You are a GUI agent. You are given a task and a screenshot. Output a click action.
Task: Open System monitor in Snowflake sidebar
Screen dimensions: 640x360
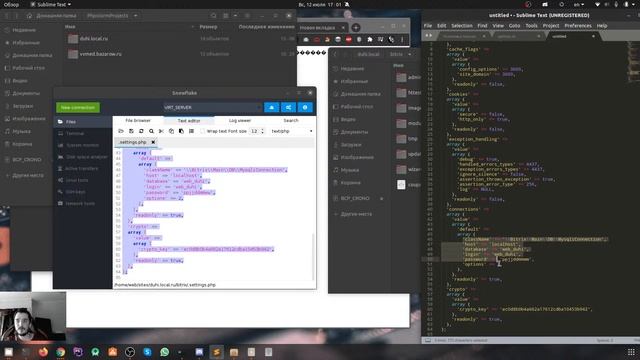click(83, 145)
